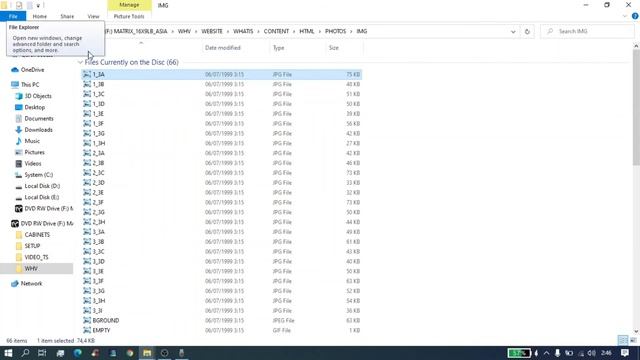Viewport: 640px width, 360px height.
Task: Select the 3_3I file icon
Action: click(87, 311)
